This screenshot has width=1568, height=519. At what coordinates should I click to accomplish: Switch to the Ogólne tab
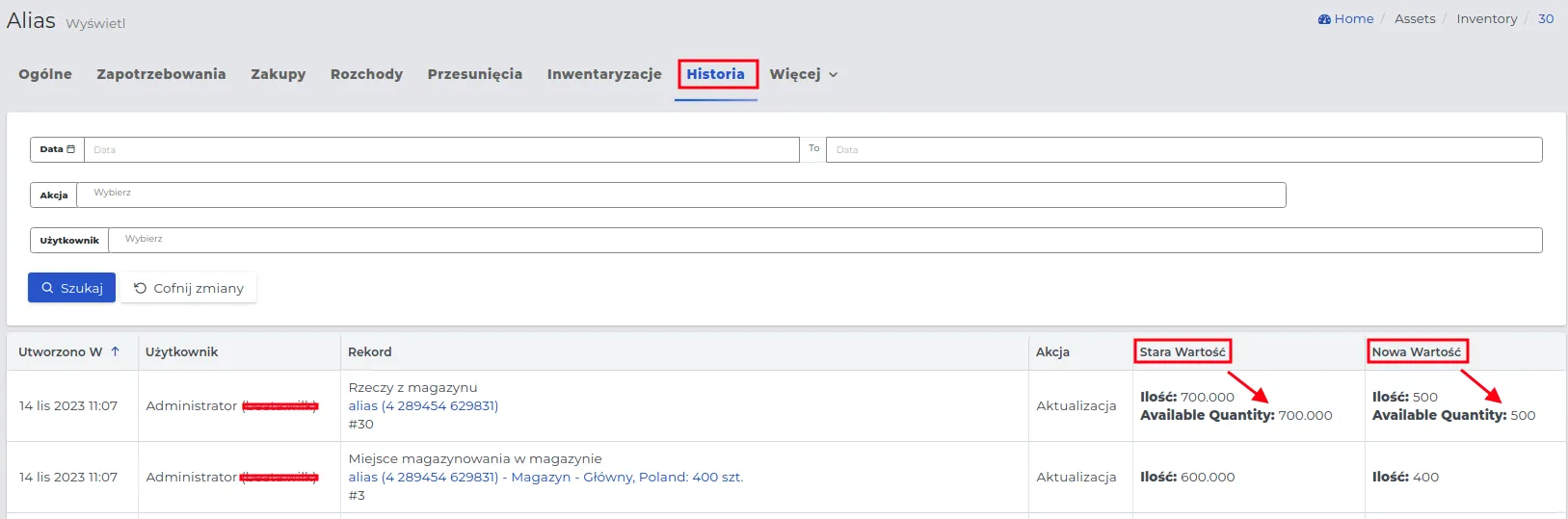click(45, 74)
